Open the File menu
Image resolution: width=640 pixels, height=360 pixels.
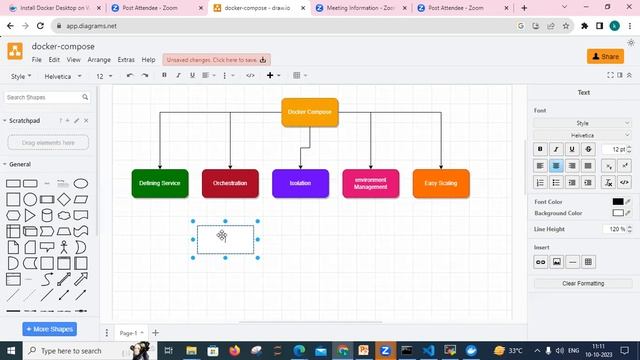(37, 60)
